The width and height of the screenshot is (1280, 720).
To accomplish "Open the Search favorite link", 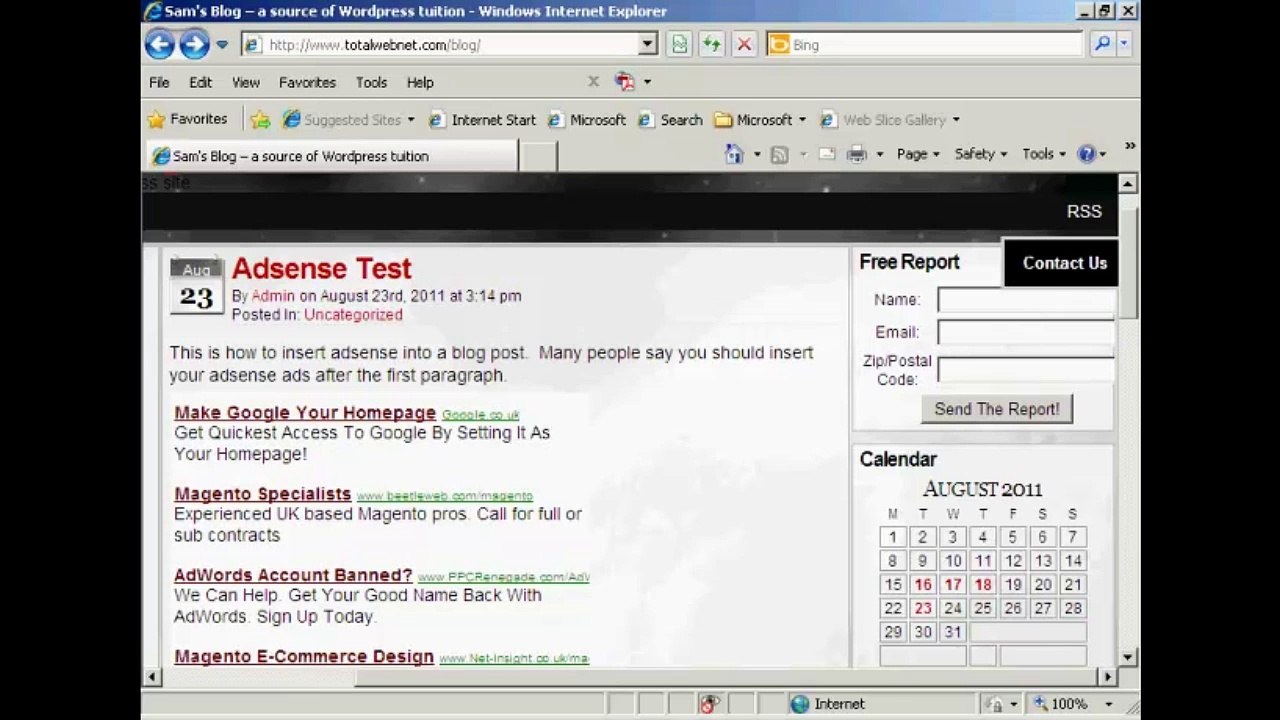I will pos(670,120).
